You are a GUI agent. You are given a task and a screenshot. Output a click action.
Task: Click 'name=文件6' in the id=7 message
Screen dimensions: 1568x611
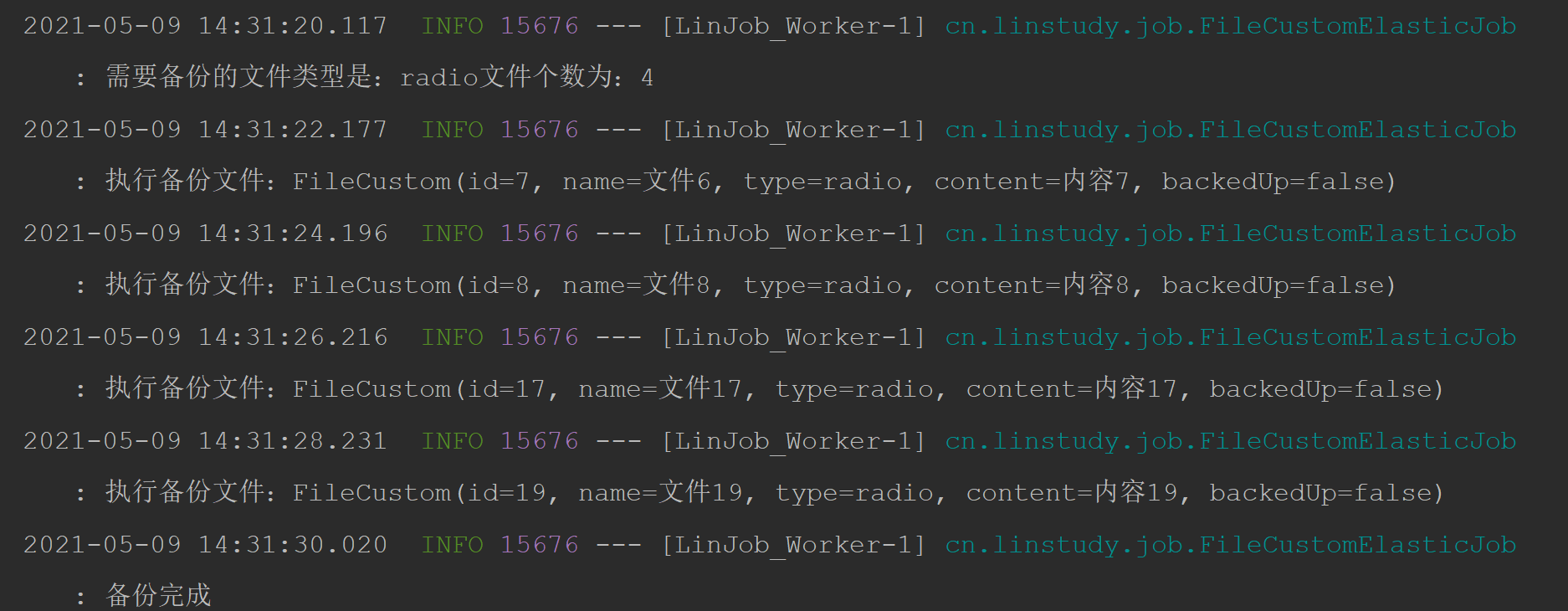pos(637,181)
